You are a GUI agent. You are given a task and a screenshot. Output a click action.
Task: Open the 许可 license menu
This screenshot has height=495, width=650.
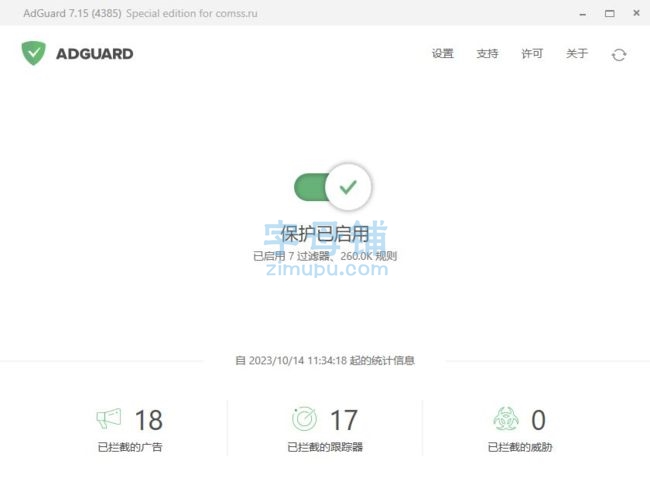pyautogui.click(x=532, y=53)
